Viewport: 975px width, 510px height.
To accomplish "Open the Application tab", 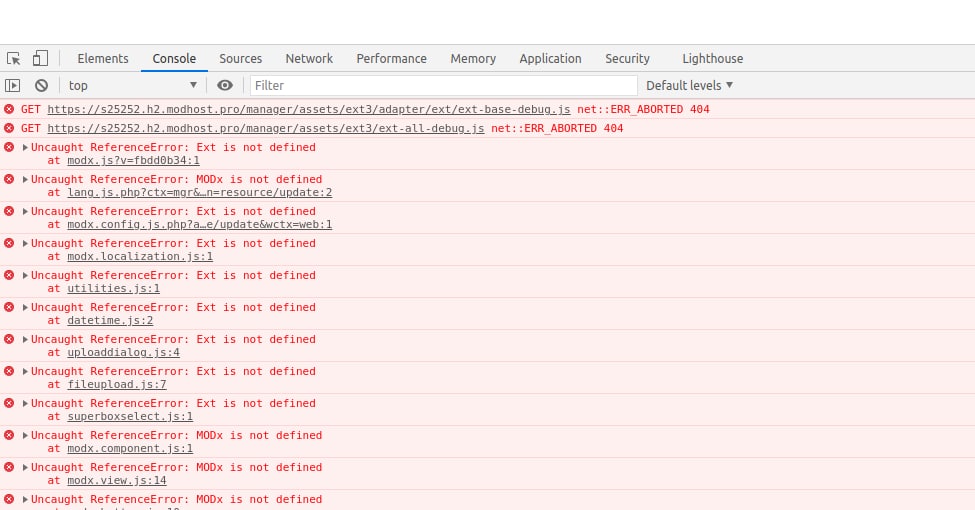I will click(x=550, y=58).
